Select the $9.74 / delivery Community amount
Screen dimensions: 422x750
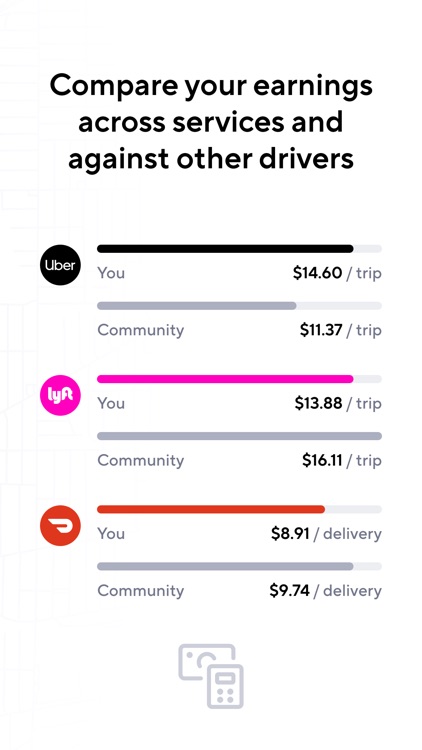[x=325, y=591]
